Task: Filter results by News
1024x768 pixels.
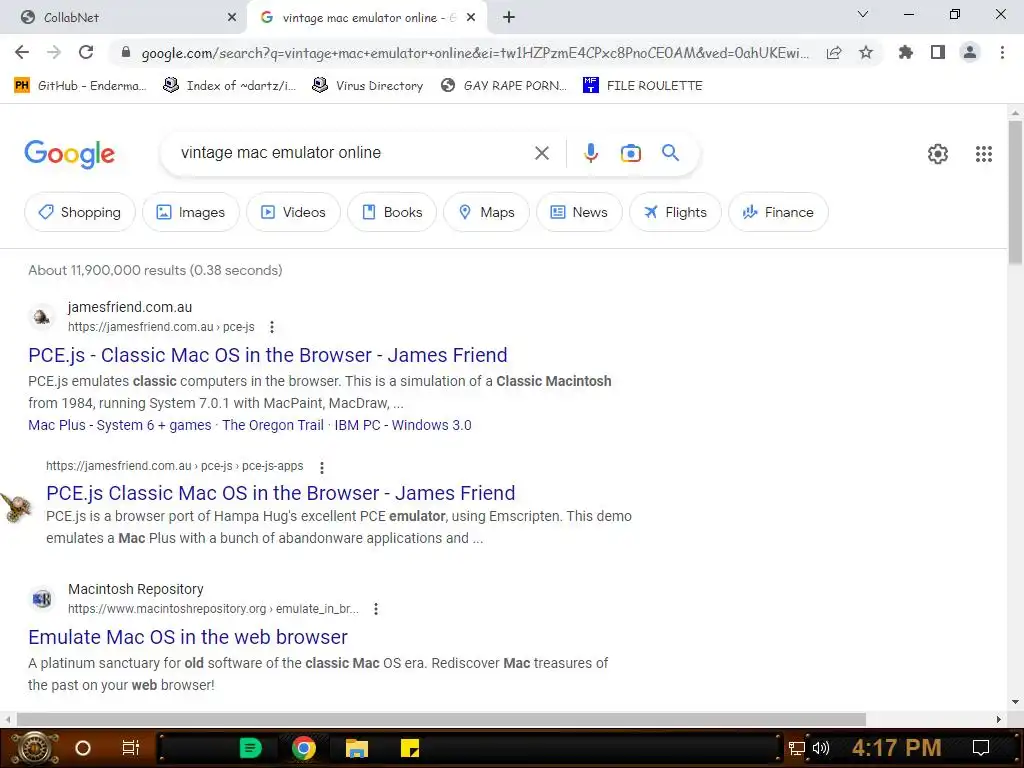Action: [x=579, y=212]
